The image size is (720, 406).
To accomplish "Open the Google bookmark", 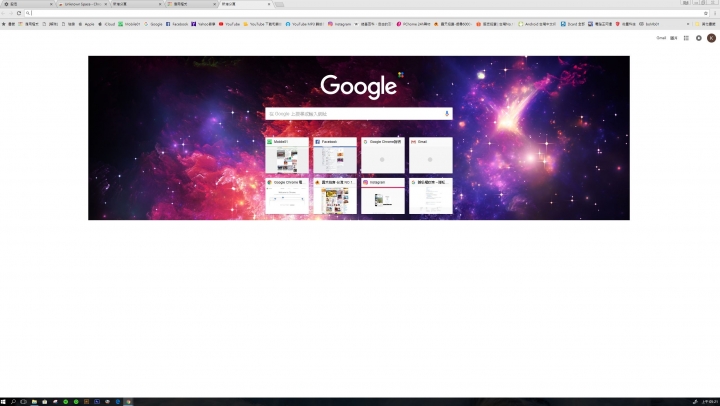I will pyautogui.click(x=153, y=24).
